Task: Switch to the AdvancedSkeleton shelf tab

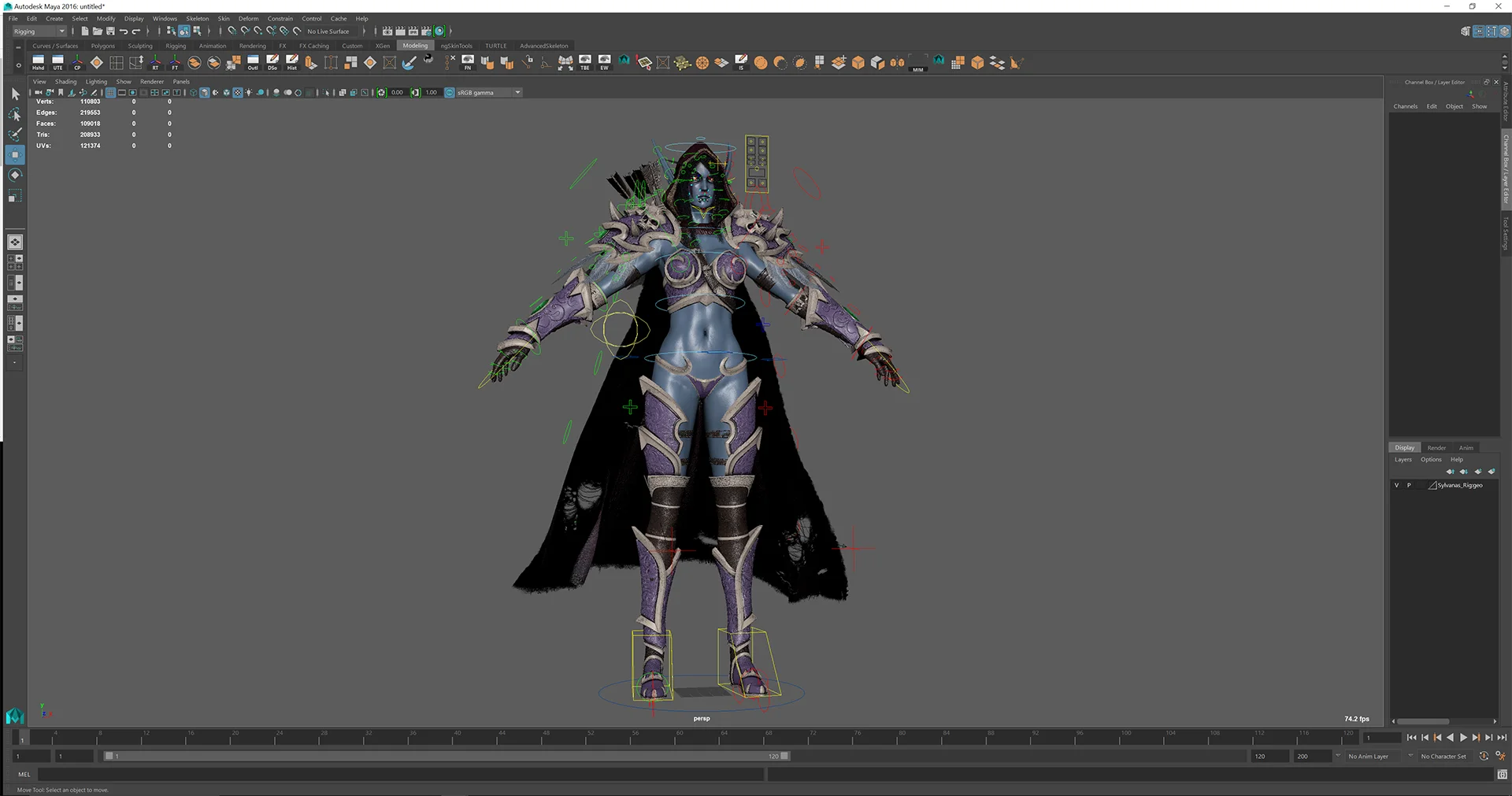Action: coord(543,46)
